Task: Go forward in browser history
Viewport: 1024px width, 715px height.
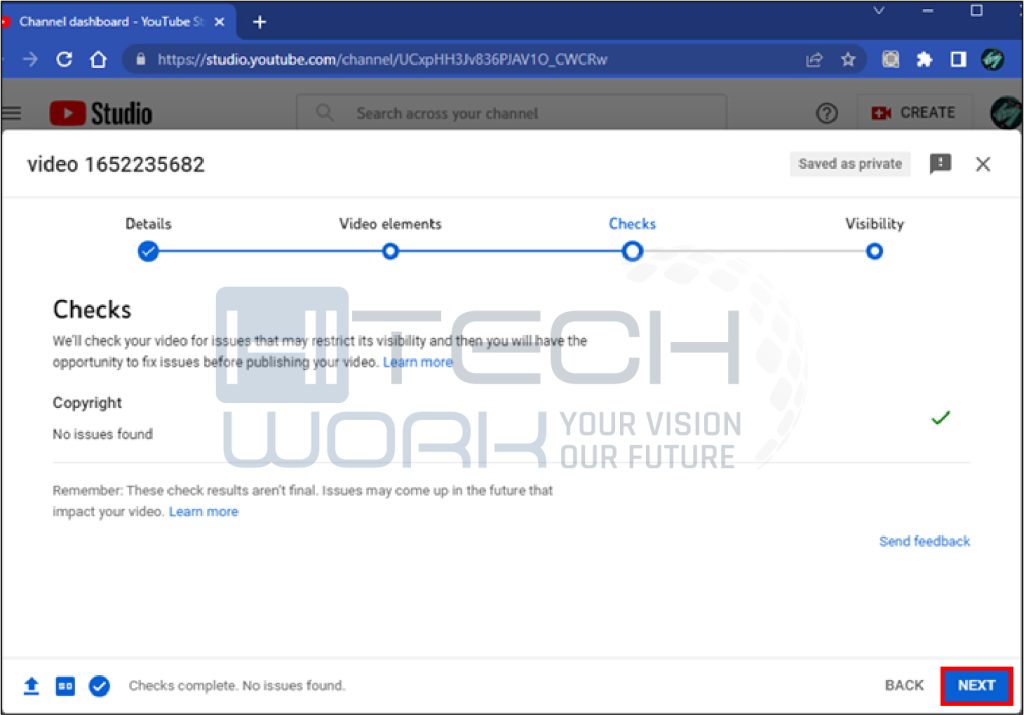Action: pos(30,60)
